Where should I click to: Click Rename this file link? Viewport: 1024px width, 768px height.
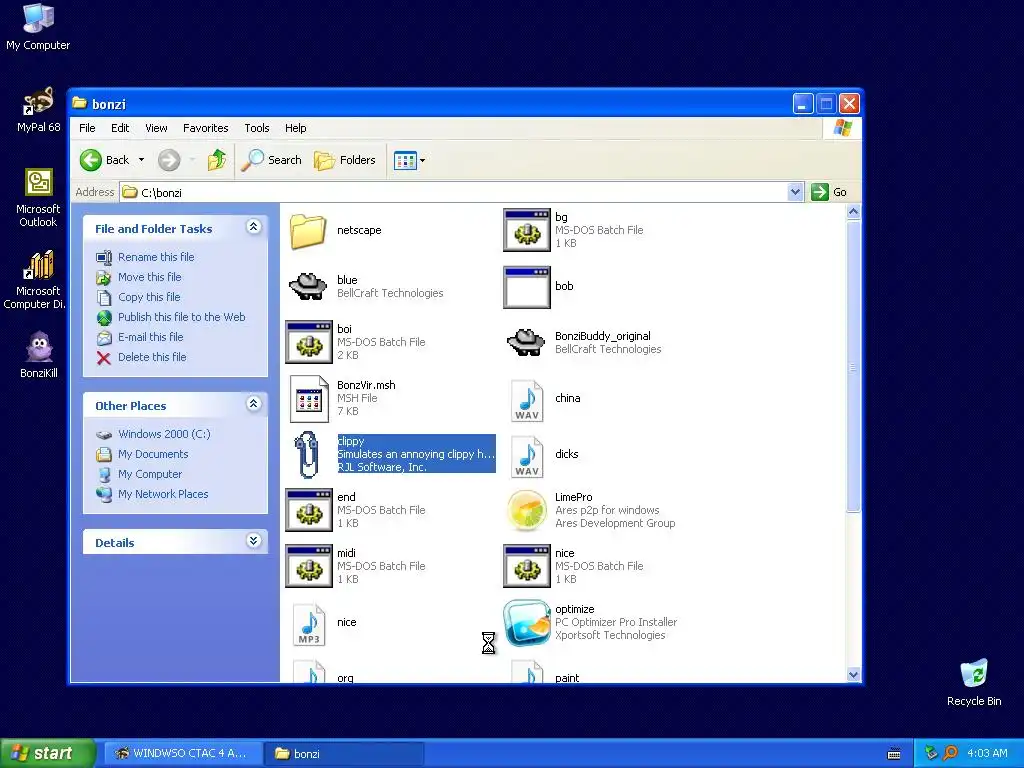coord(155,257)
